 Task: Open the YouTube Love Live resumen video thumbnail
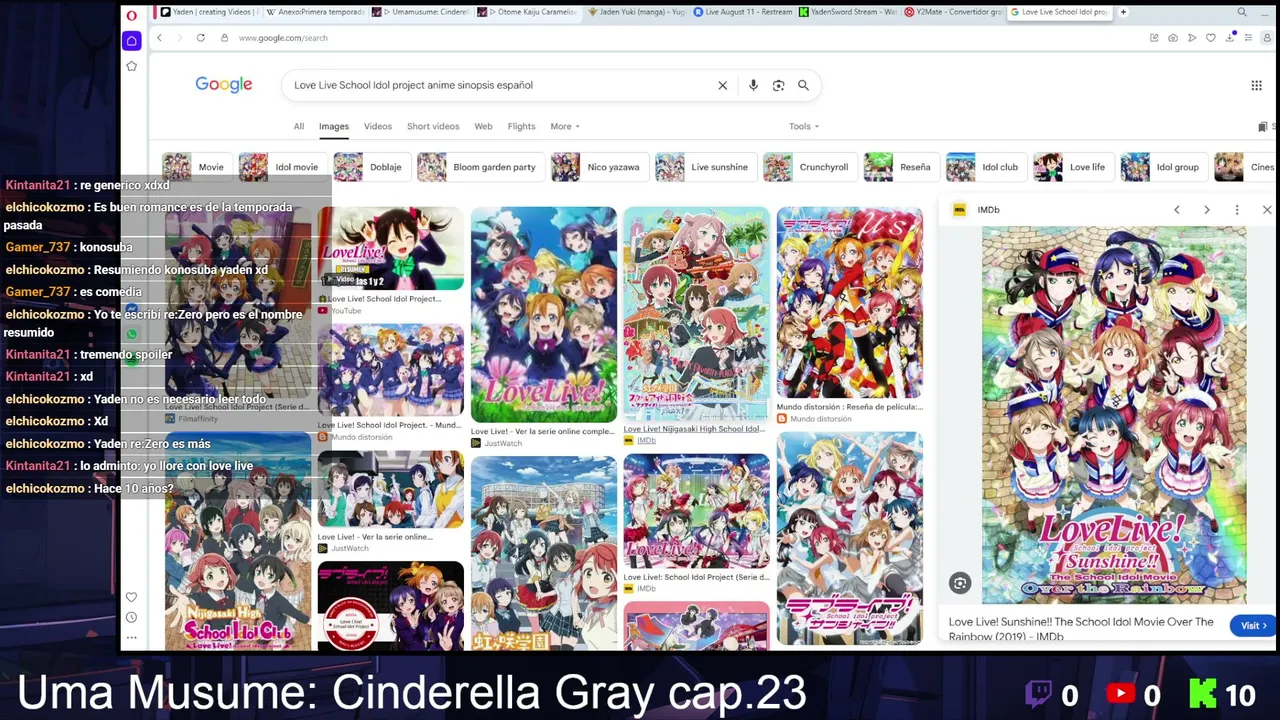coord(391,249)
